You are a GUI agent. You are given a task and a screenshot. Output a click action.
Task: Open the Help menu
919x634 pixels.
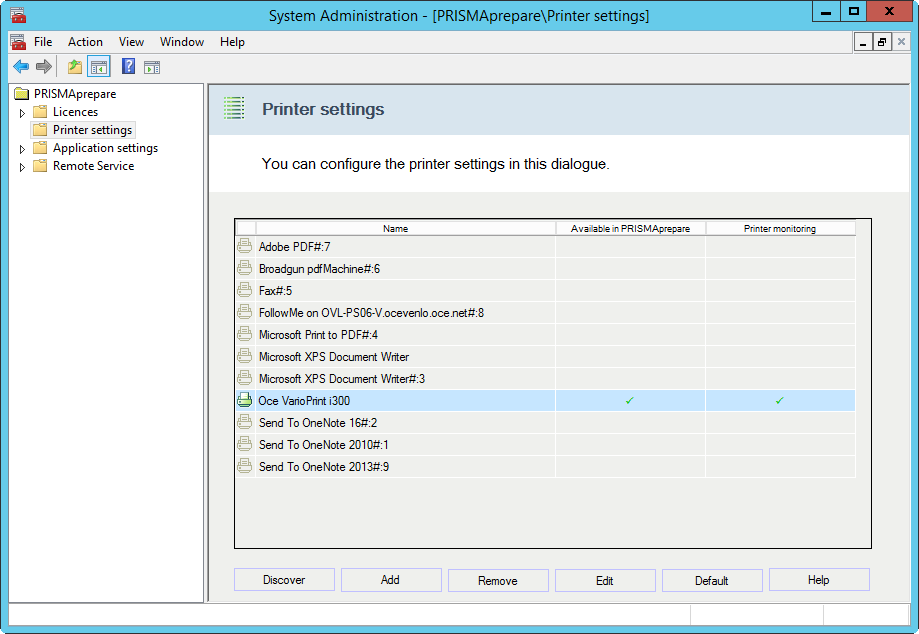[x=232, y=42]
